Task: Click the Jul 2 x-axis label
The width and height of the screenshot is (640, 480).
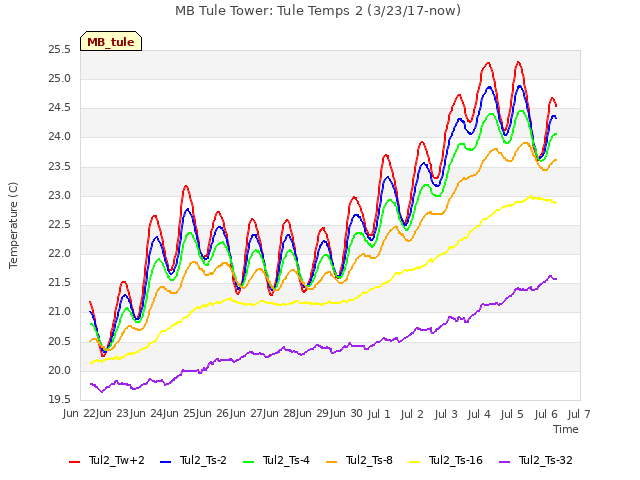Action: pyautogui.click(x=412, y=414)
